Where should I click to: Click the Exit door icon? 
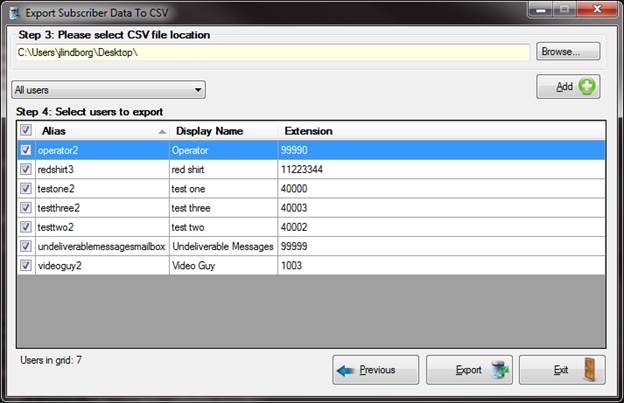(590, 370)
